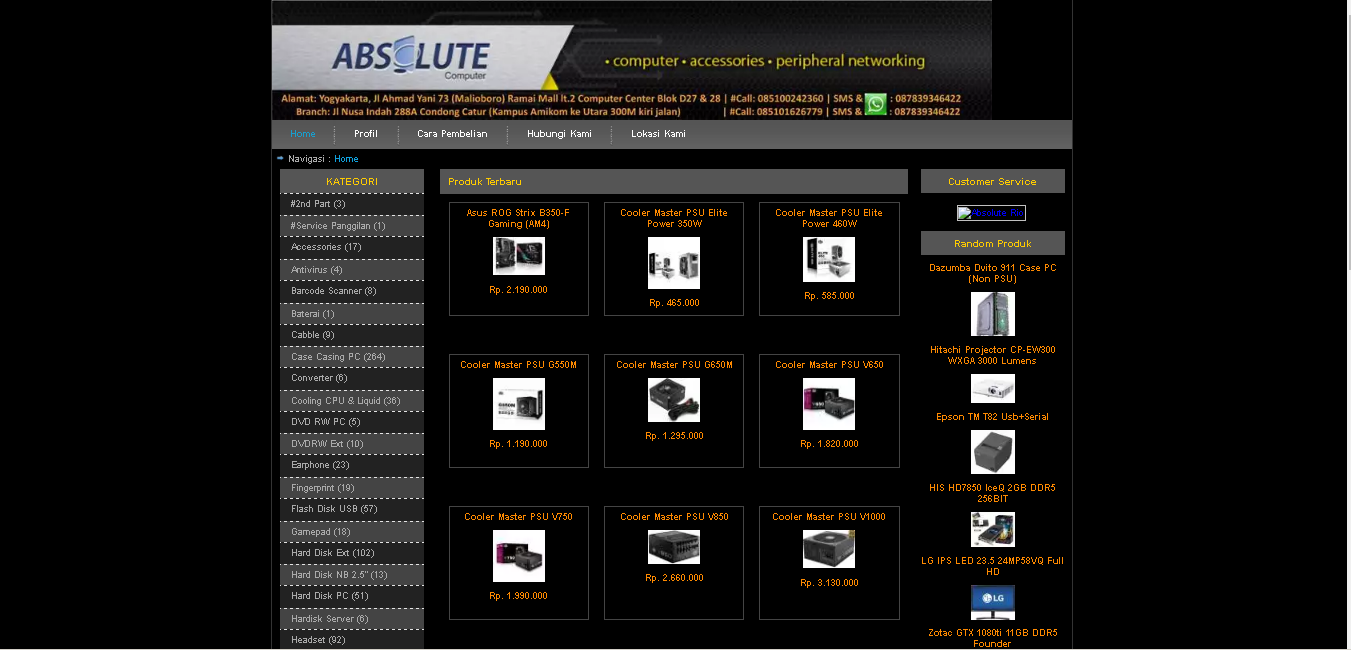Click PSU Elite Power 350W thumbnail
Viewport: 1351px width, 650px height.
674,263
